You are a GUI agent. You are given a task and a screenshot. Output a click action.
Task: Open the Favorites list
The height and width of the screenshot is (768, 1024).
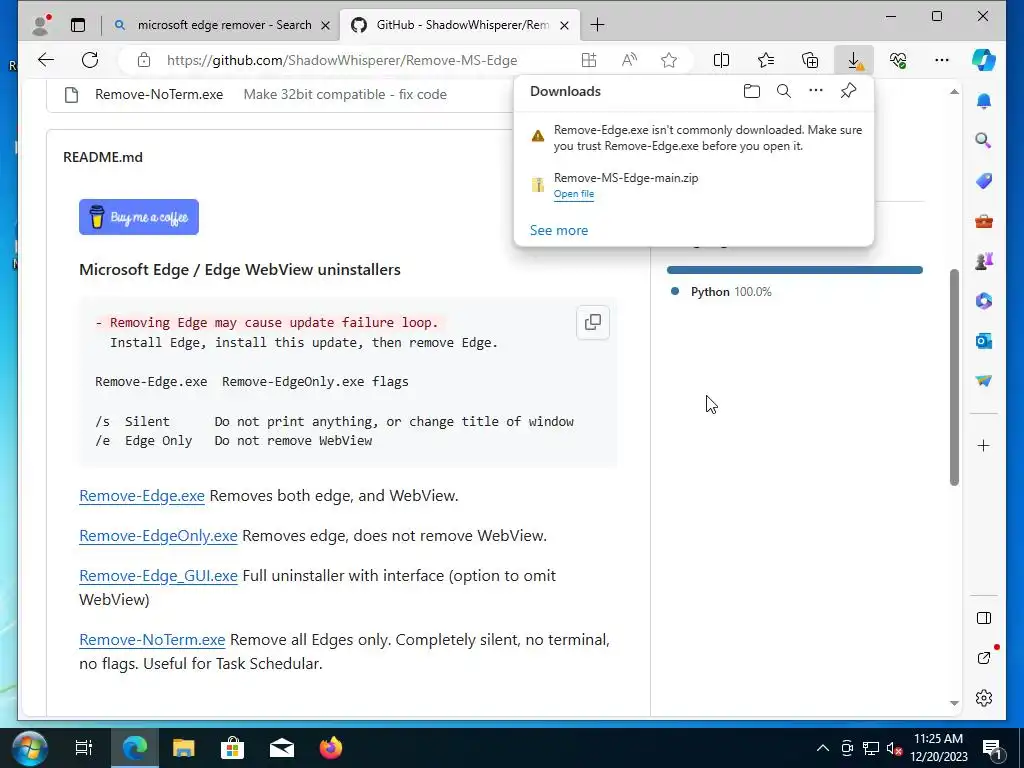coord(766,60)
